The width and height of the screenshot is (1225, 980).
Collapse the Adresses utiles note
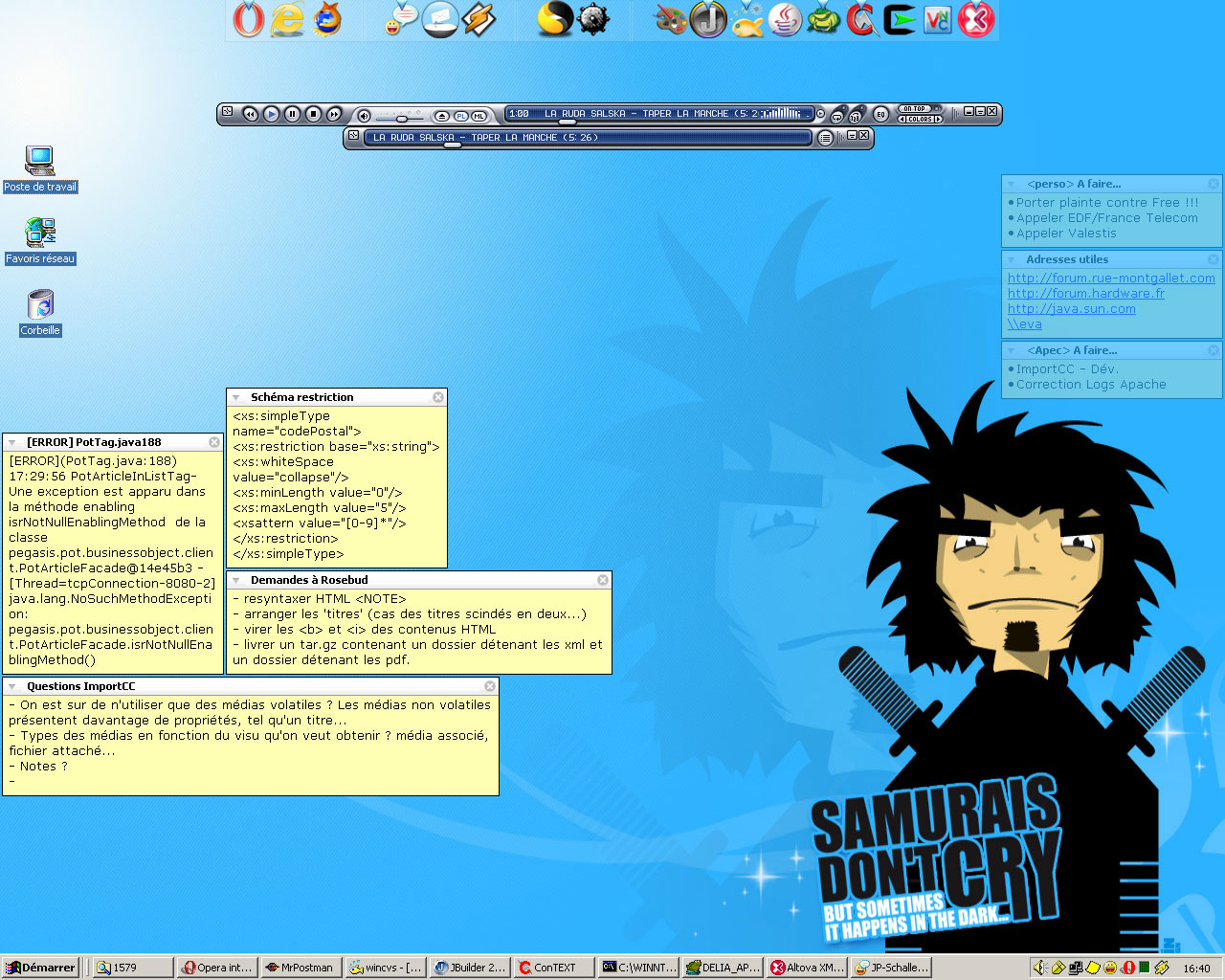[1012, 259]
